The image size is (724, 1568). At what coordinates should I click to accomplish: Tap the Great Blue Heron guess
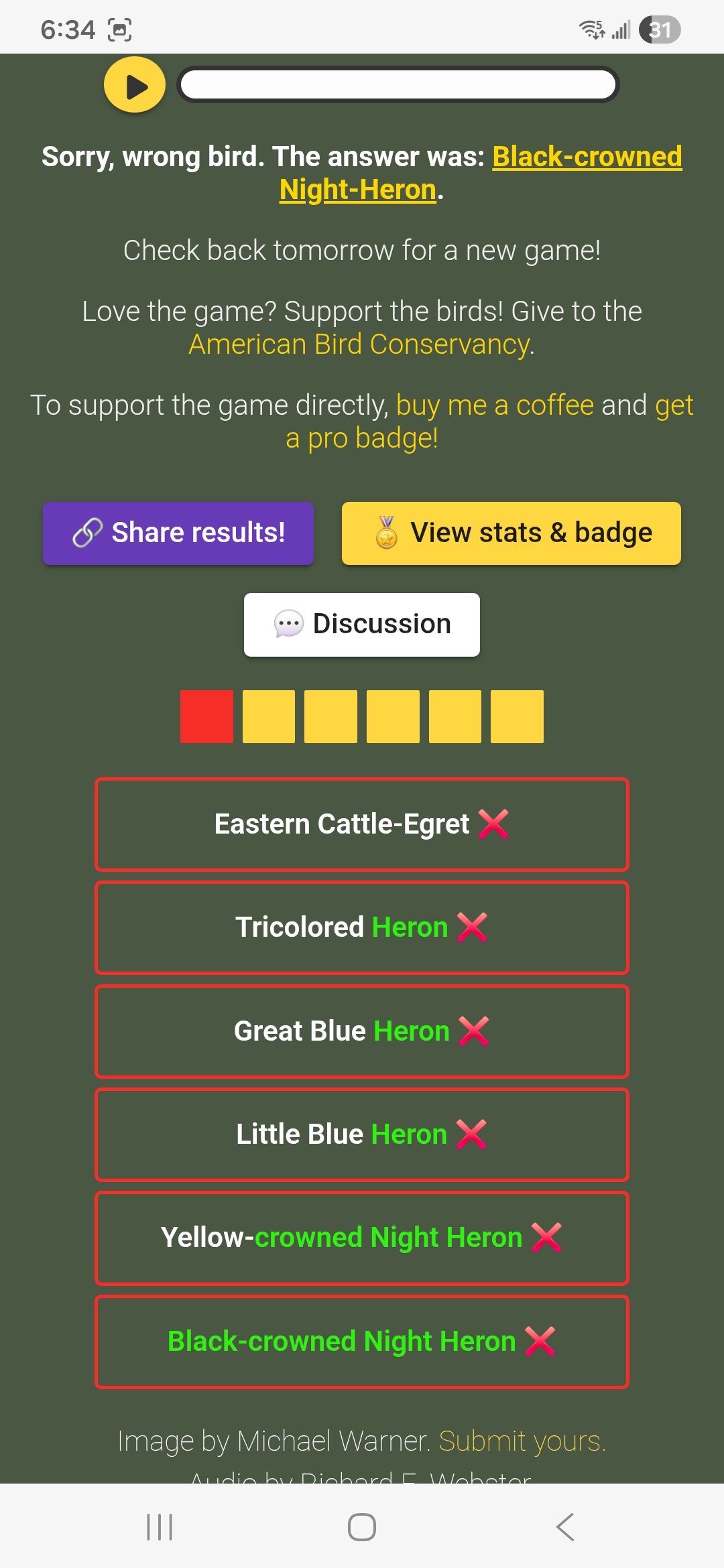pos(362,1031)
